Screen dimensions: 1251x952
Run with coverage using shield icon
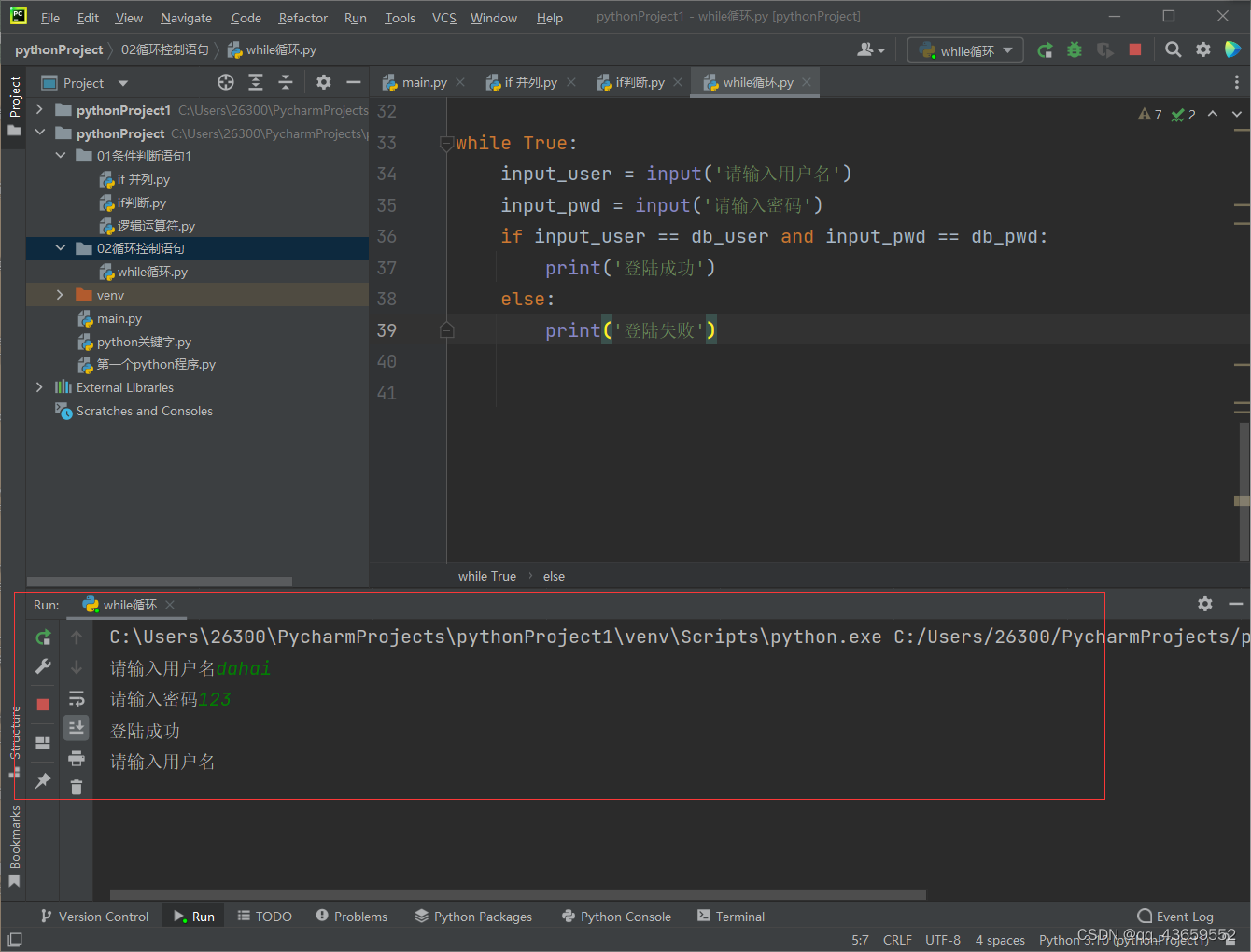pyautogui.click(x=1104, y=49)
